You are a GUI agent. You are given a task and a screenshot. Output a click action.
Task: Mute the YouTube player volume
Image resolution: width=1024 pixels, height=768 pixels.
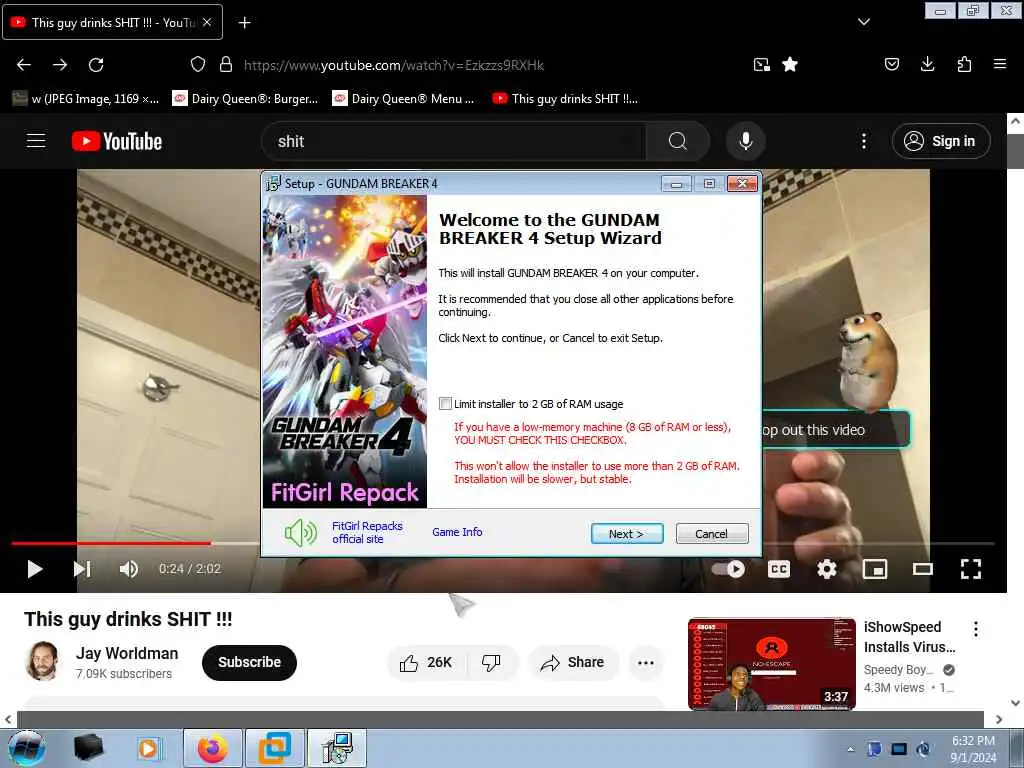pos(129,569)
